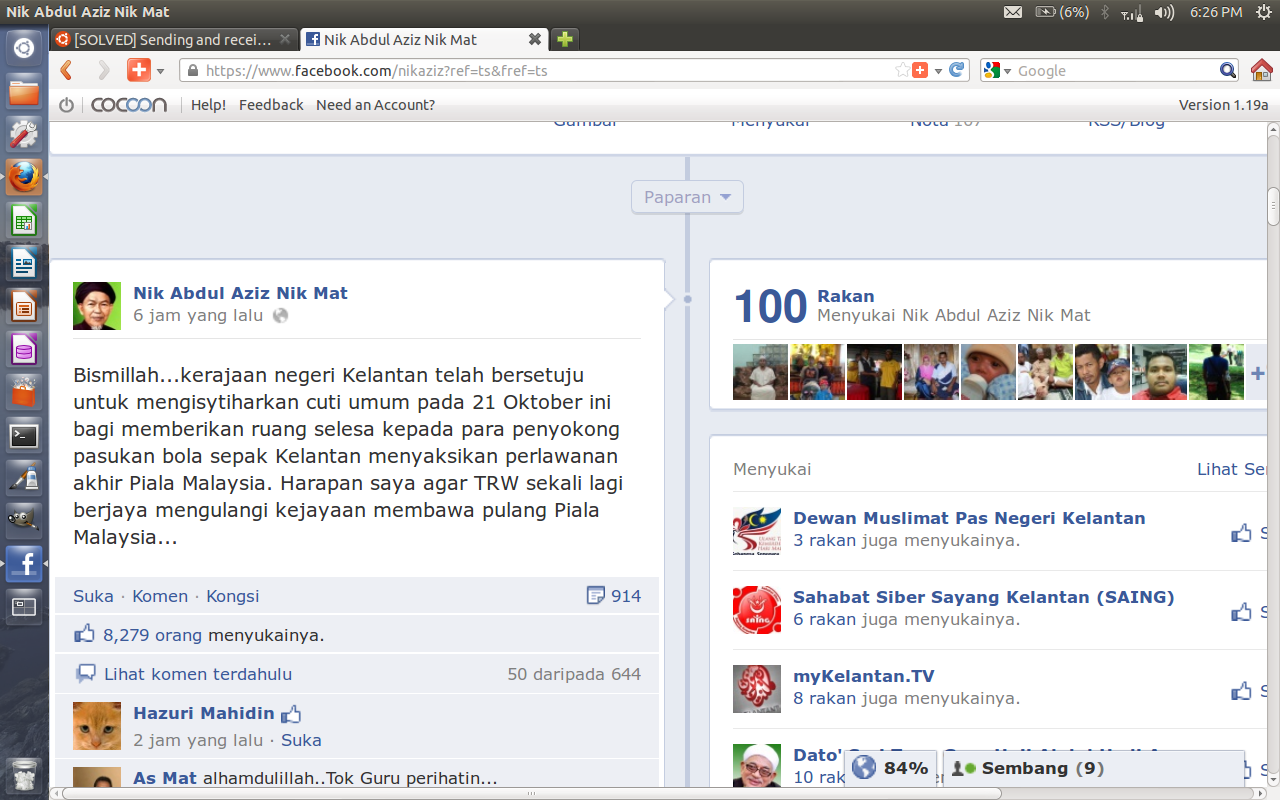The width and height of the screenshot is (1280, 800).
Task: Click Suka on the post
Action: [93, 596]
